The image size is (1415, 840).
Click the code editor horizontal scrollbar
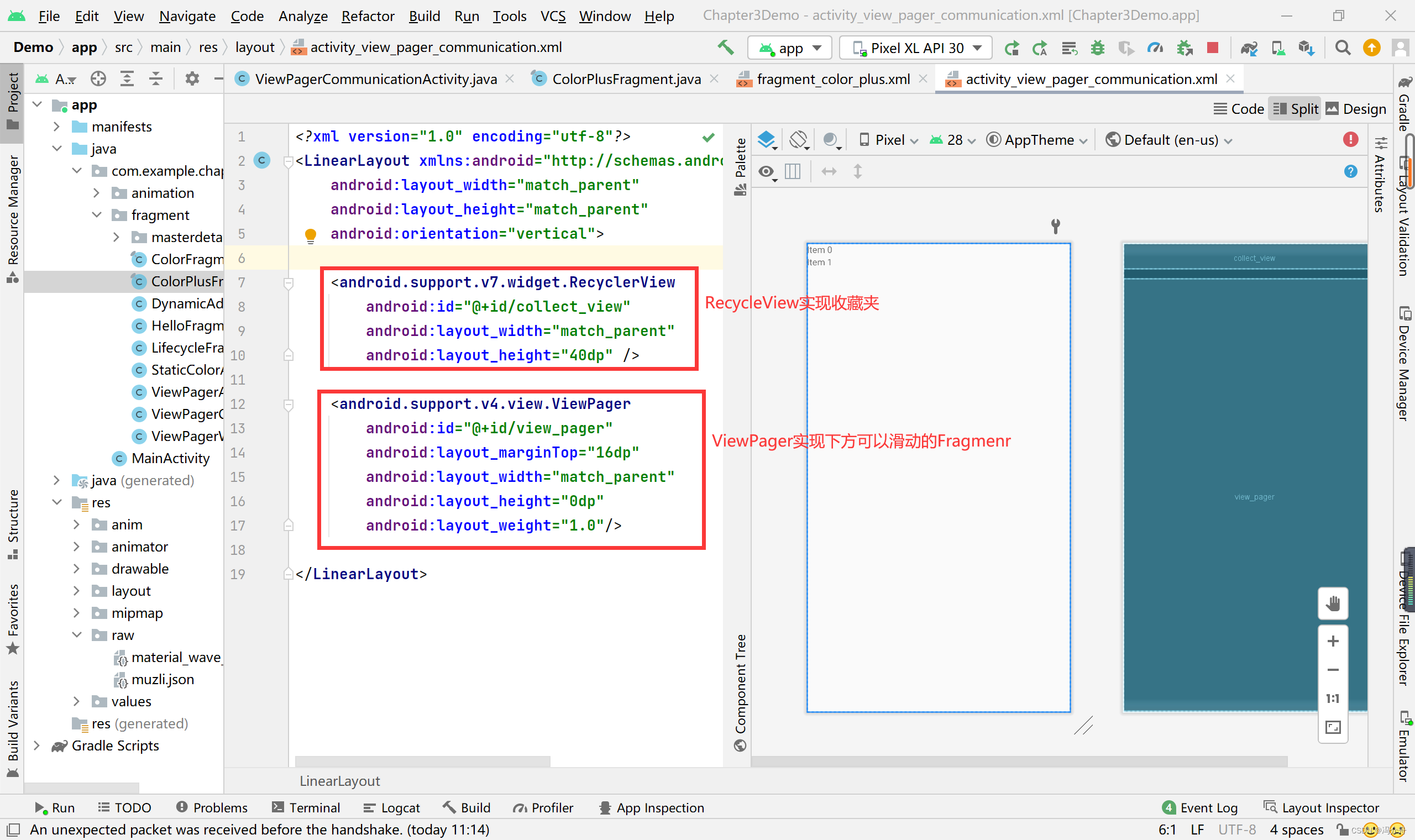click(x=422, y=762)
